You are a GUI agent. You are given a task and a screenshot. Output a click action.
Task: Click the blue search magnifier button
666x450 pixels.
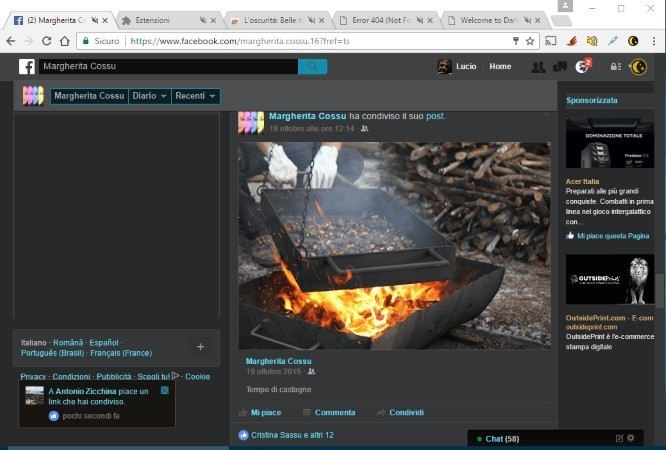click(312, 67)
